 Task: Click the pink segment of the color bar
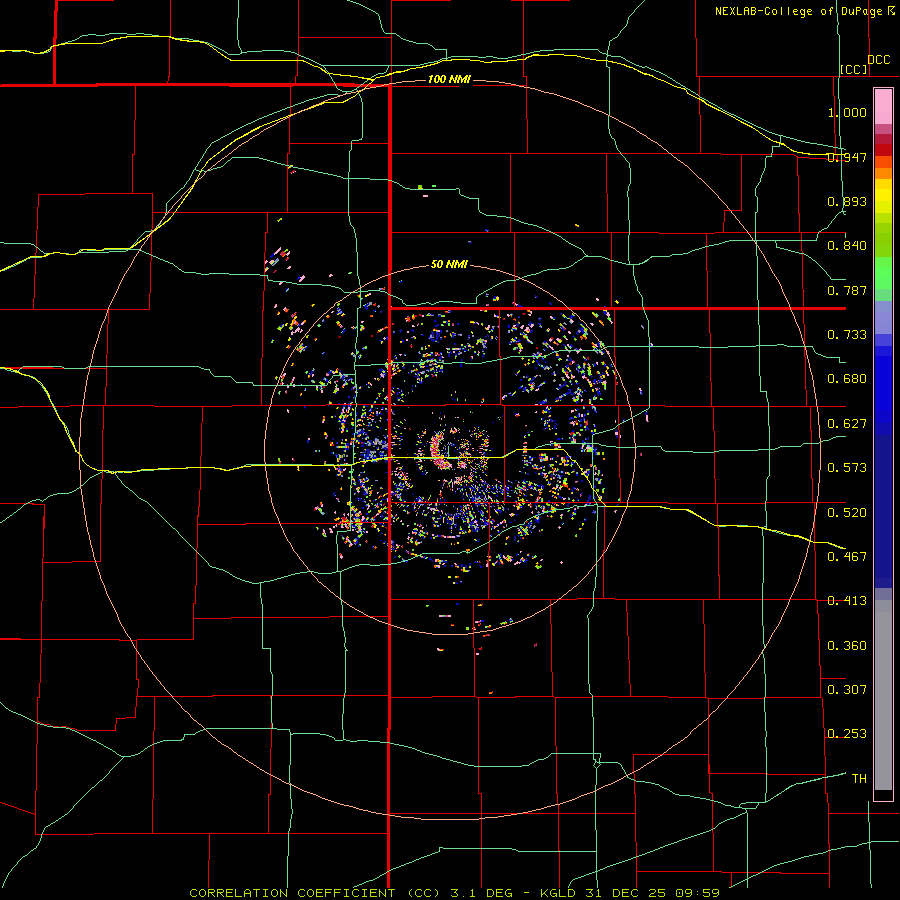(x=883, y=107)
